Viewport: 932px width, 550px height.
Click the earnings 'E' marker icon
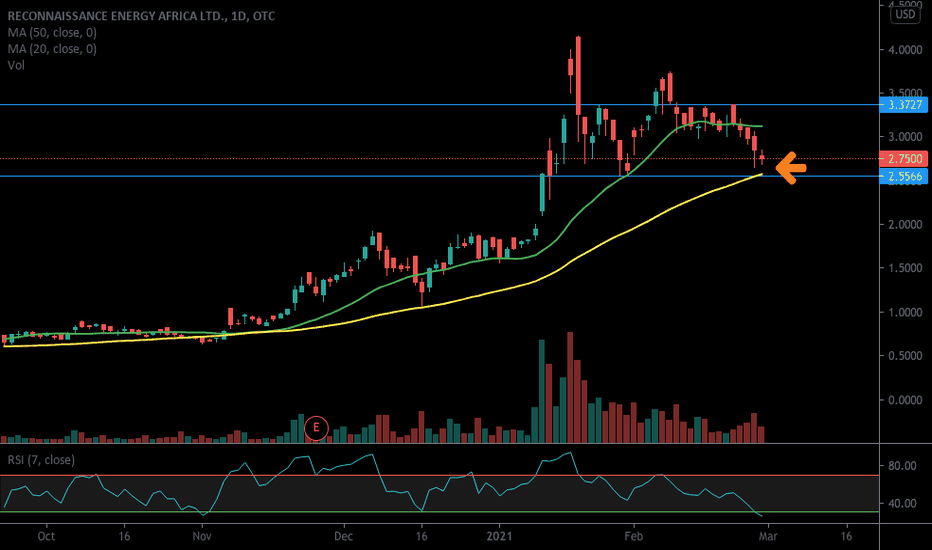tap(316, 428)
